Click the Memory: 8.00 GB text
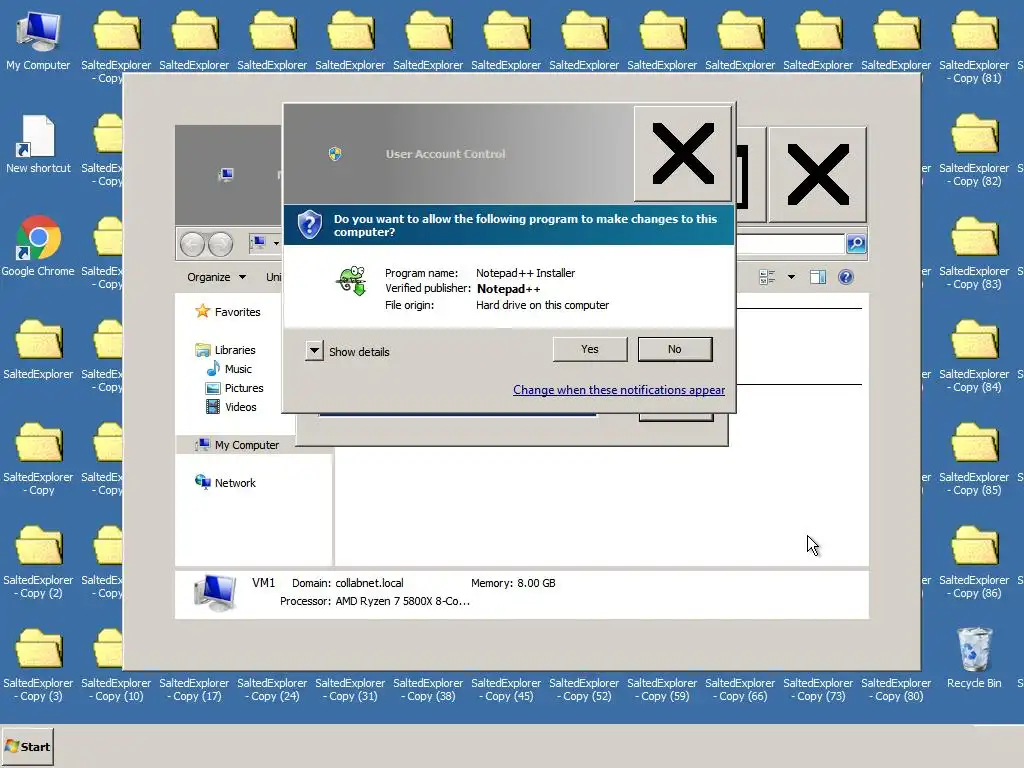 (513, 583)
